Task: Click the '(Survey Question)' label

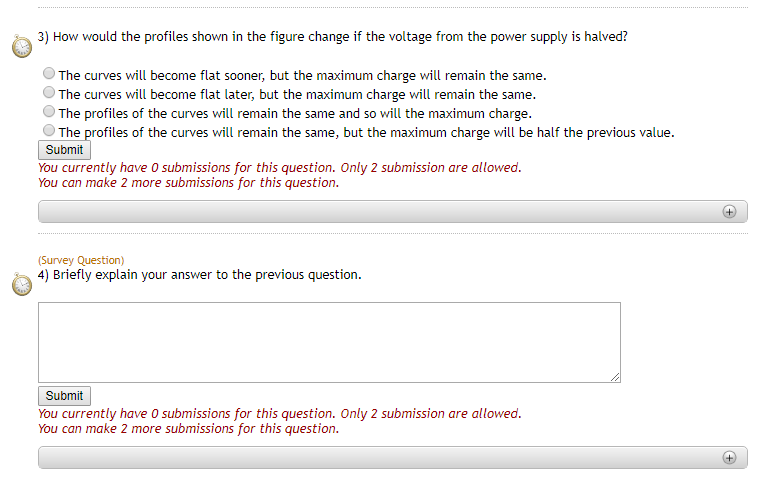Action: point(81,261)
